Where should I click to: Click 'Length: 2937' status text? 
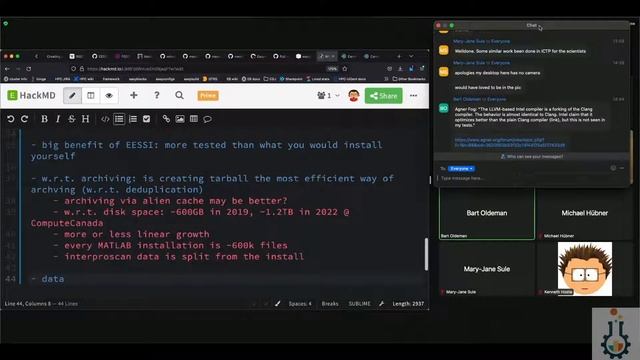coord(408,304)
